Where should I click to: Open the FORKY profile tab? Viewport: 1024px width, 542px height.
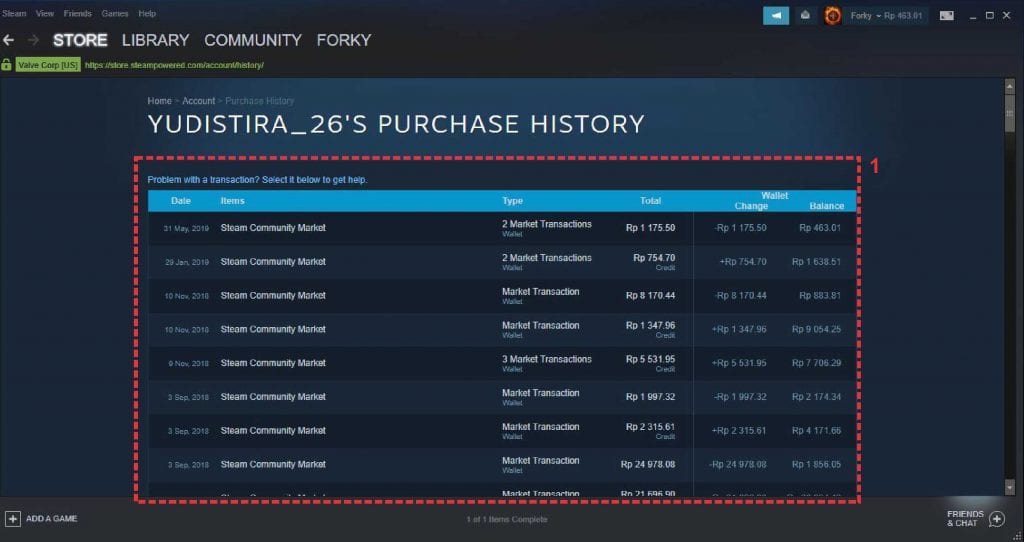click(x=344, y=40)
